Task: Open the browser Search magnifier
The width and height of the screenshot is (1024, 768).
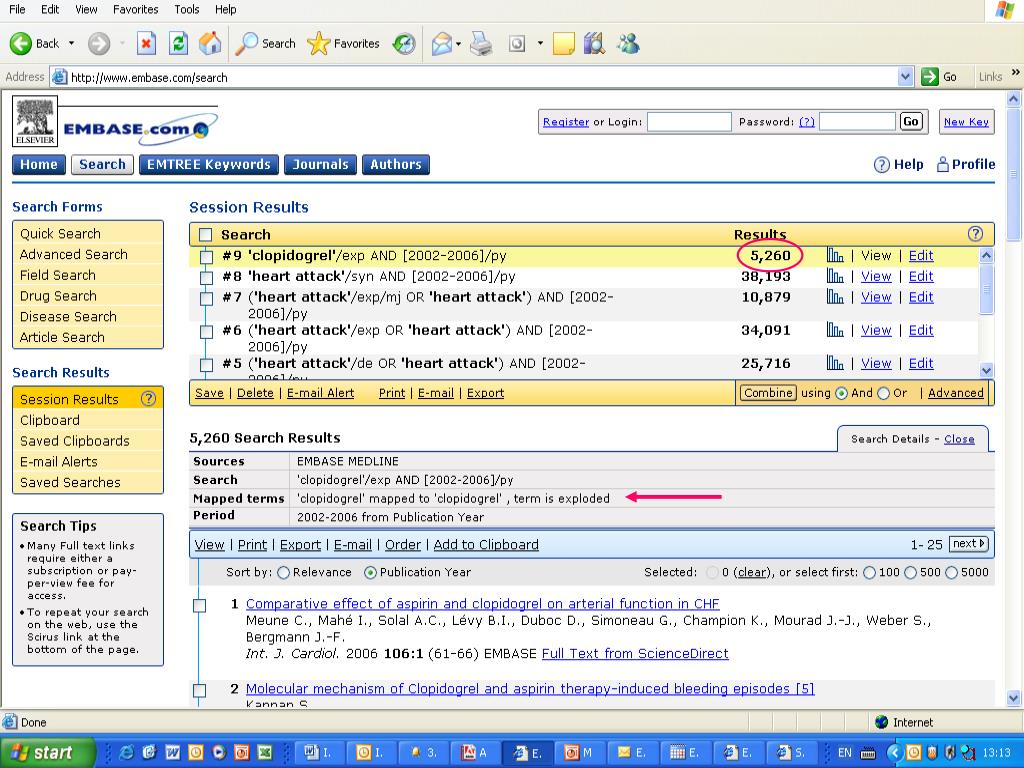Action: point(246,44)
